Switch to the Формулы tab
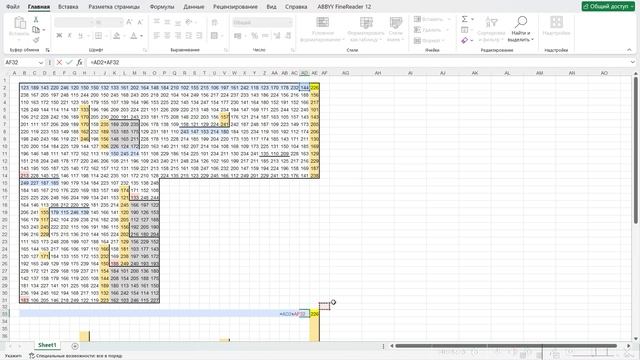 162,7
